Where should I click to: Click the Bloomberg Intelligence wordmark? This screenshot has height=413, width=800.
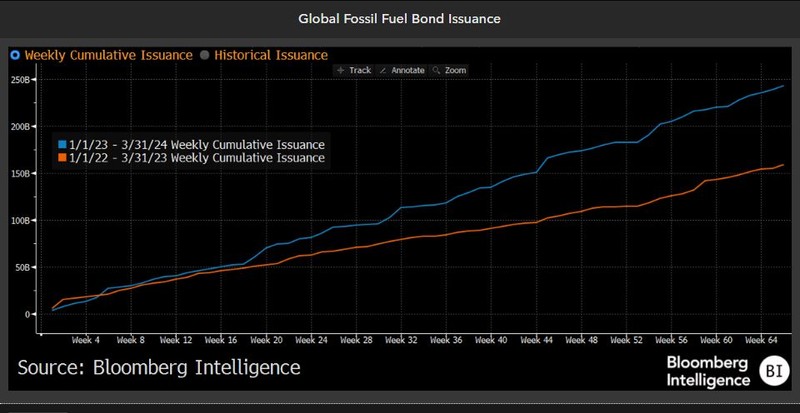708,372
